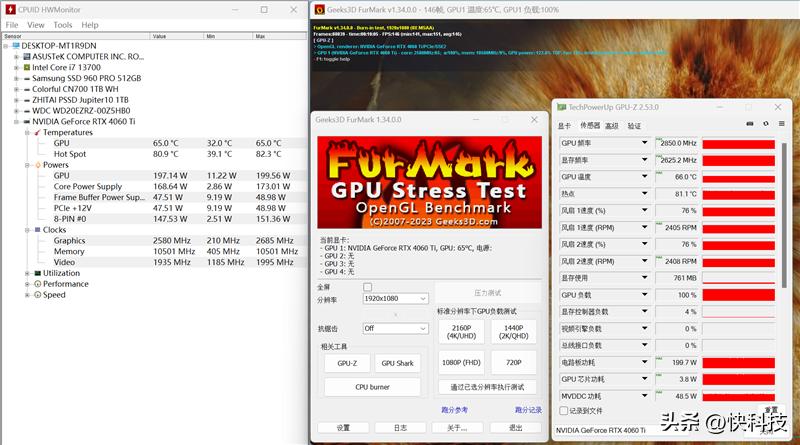Click the Powers category icon
The height and width of the screenshot is (445, 800).
(x=38, y=165)
